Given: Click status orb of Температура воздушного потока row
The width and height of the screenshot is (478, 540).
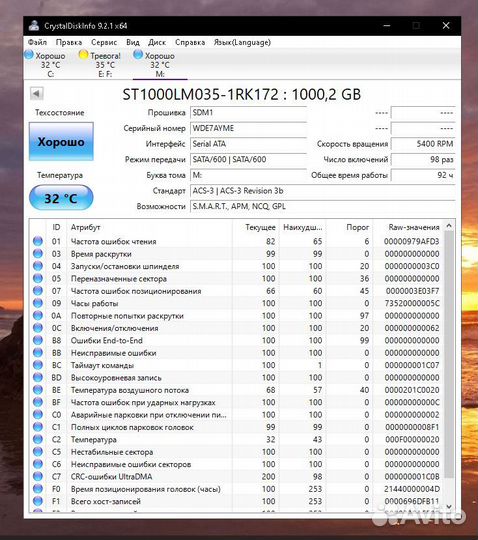Looking at the screenshot, I should [38, 390].
